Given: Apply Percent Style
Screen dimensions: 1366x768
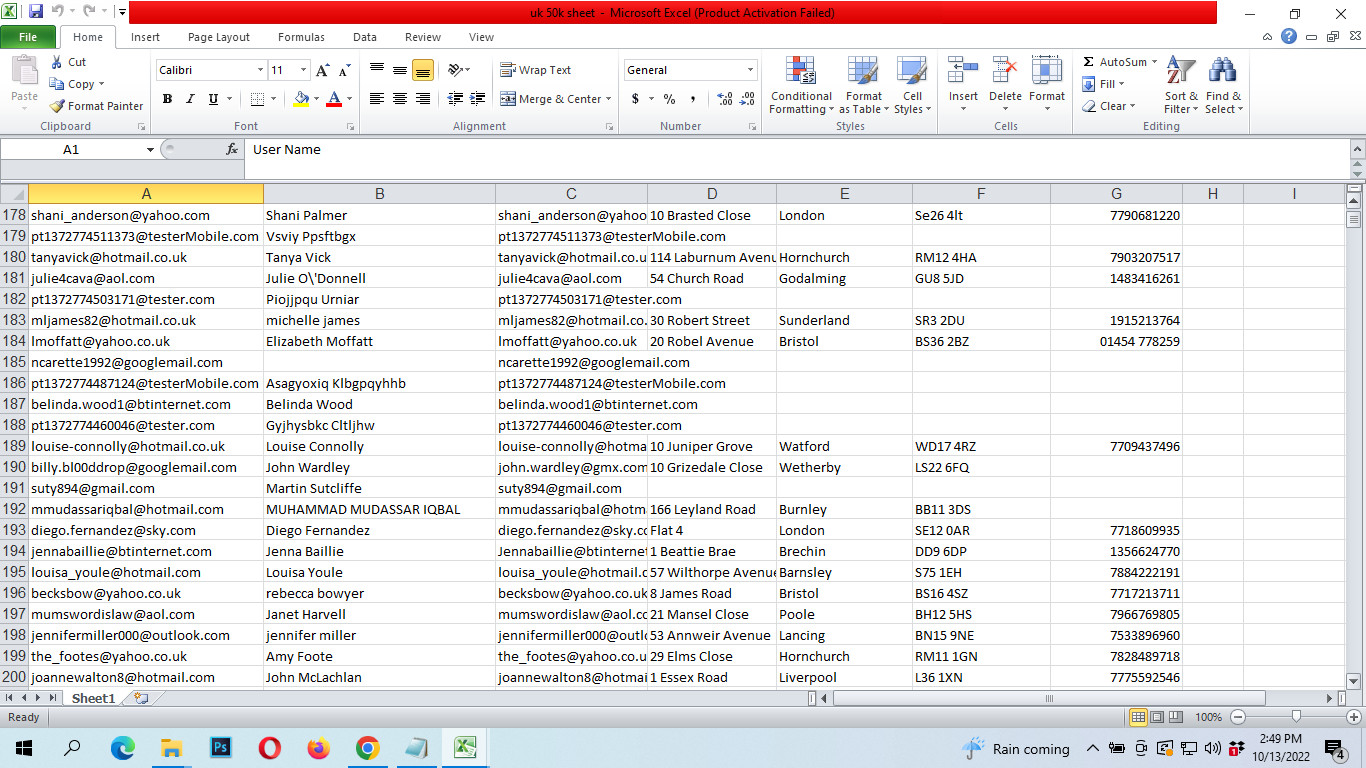Looking at the screenshot, I should [x=669, y=99].
